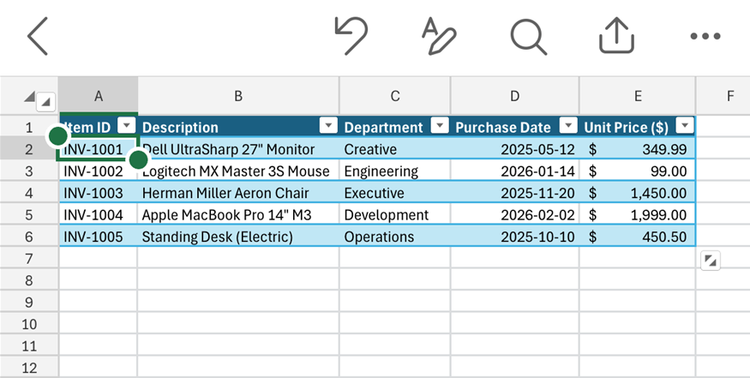Select column D header
This screenshot has height=378, width=750.
(x=515, y=96)
